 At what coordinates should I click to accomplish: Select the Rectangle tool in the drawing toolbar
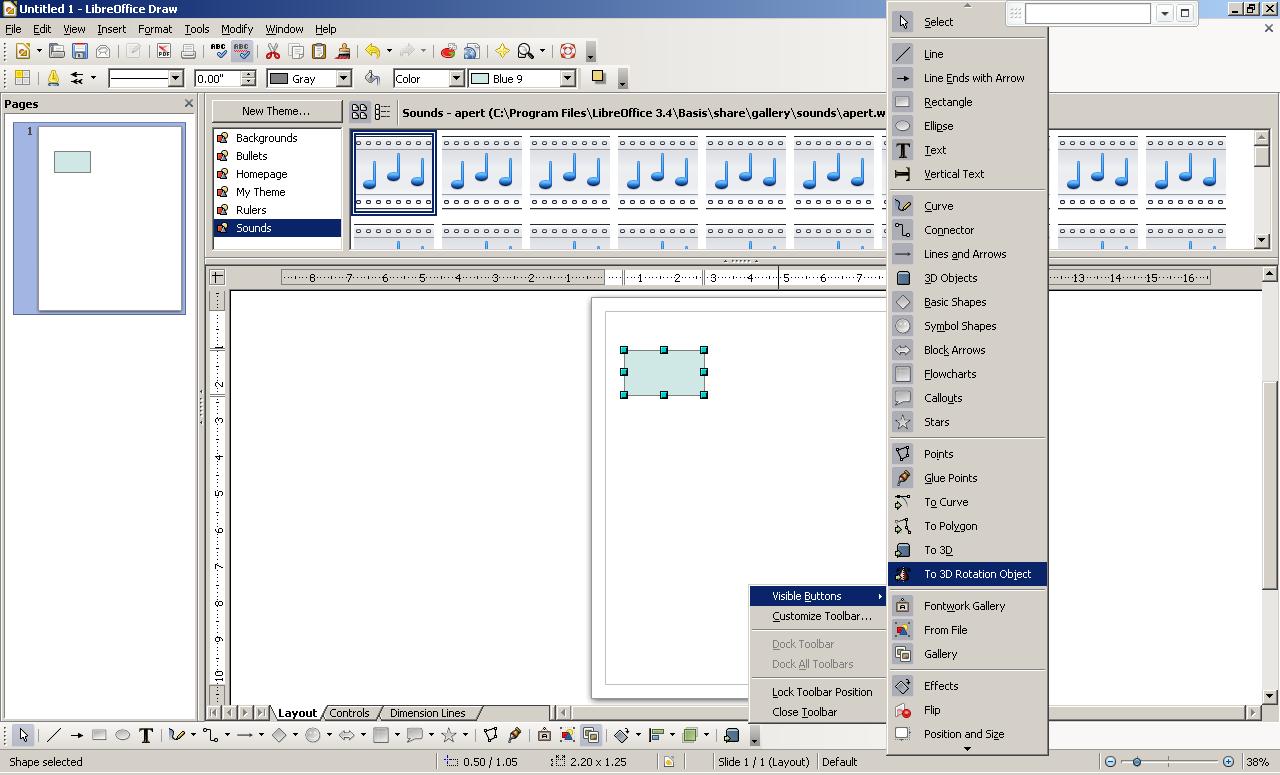(98, 735)
